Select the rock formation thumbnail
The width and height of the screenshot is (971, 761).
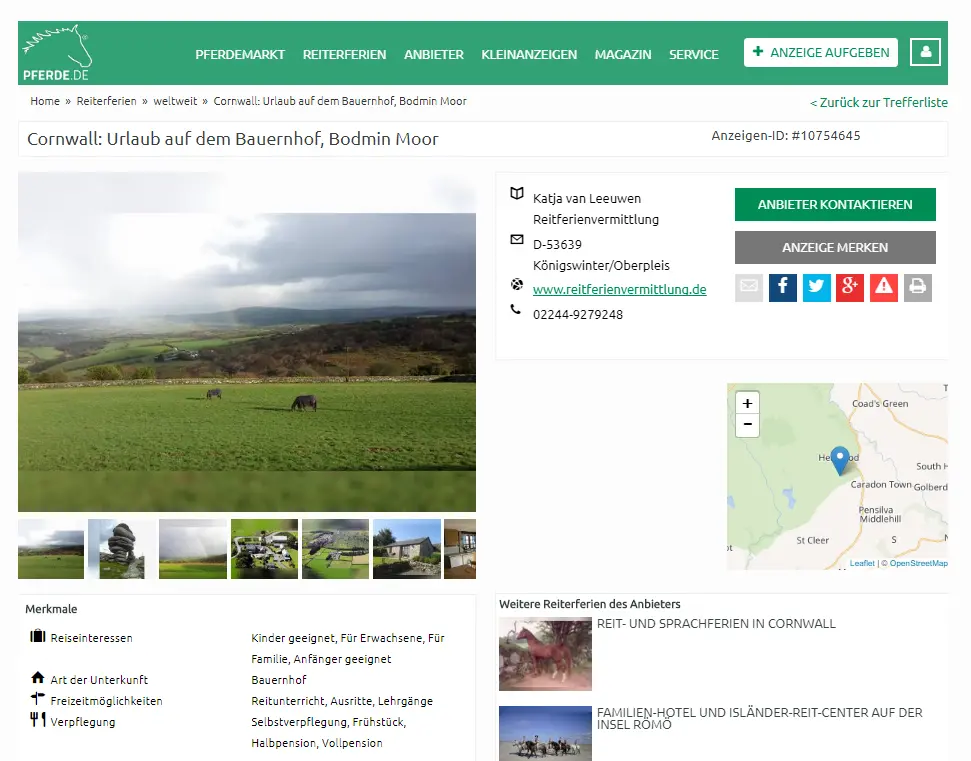[x=122, y=548]
